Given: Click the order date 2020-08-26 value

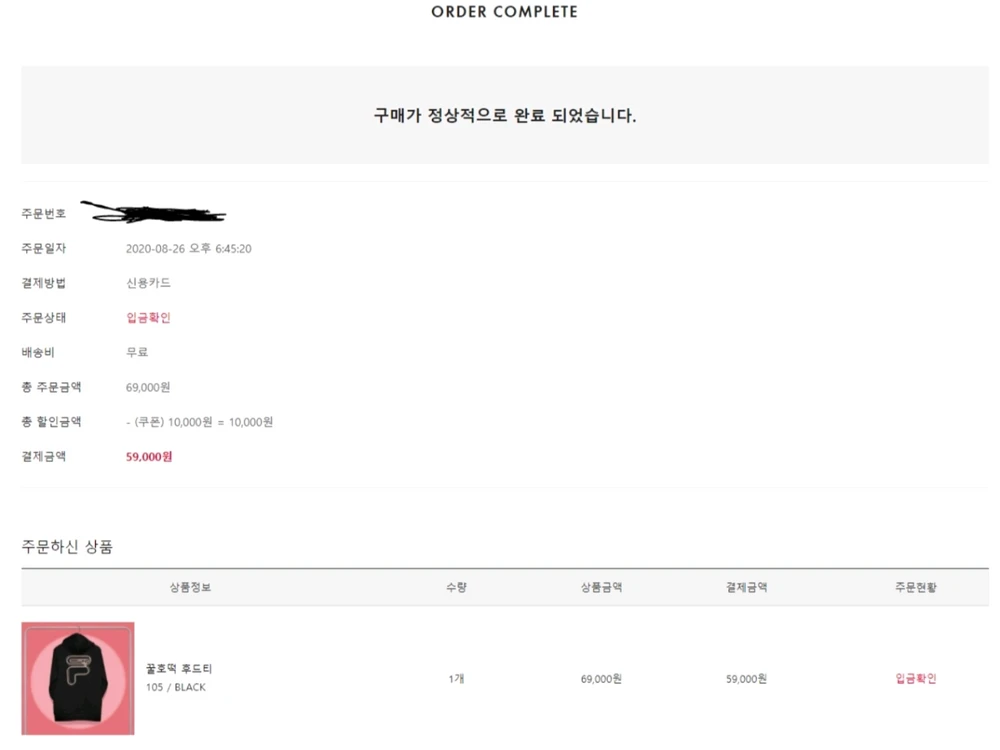Looking at the screenshot, I should 188,249.
